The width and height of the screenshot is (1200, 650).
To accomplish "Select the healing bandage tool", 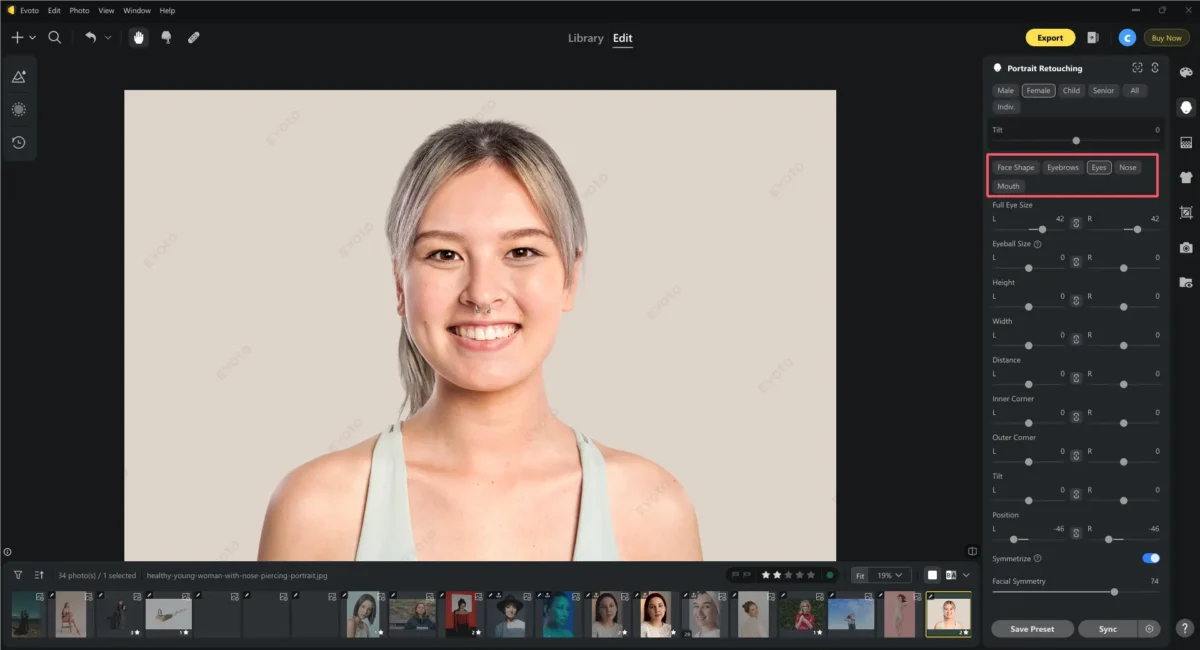I will click(194, 37).
